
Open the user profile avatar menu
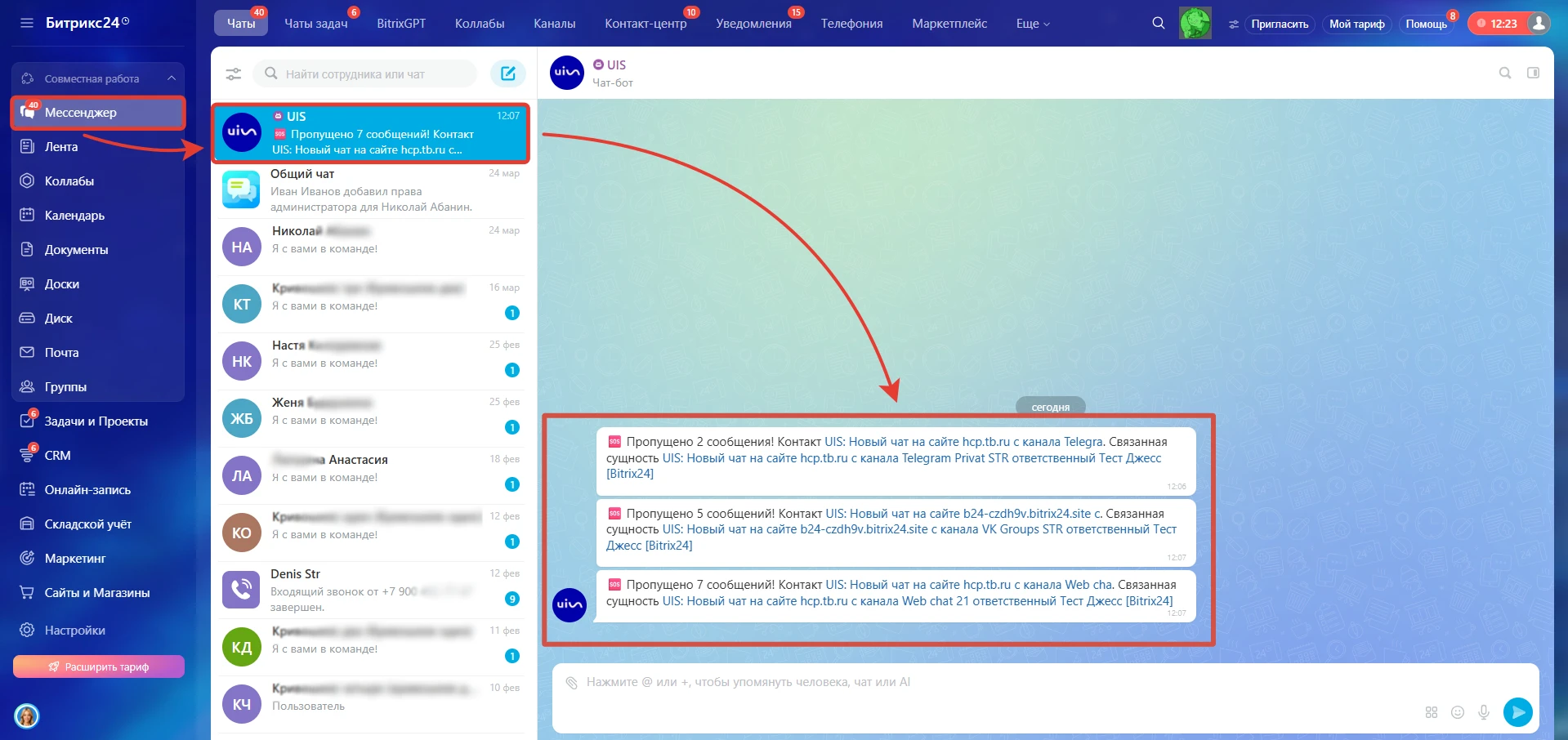tap(1539, 24)
